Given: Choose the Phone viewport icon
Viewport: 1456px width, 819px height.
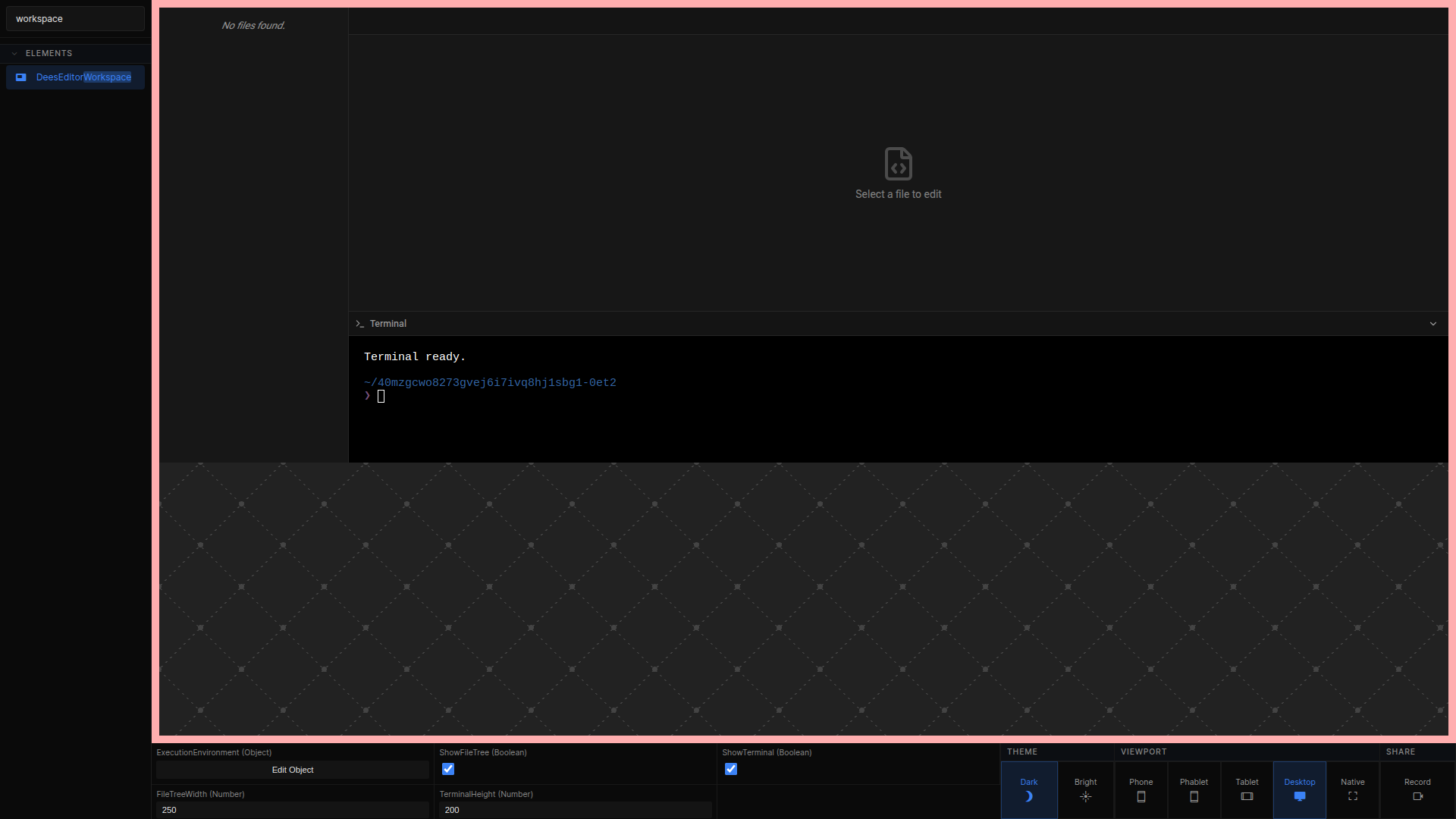Looking at the screenshot, I should (1141, 796).
